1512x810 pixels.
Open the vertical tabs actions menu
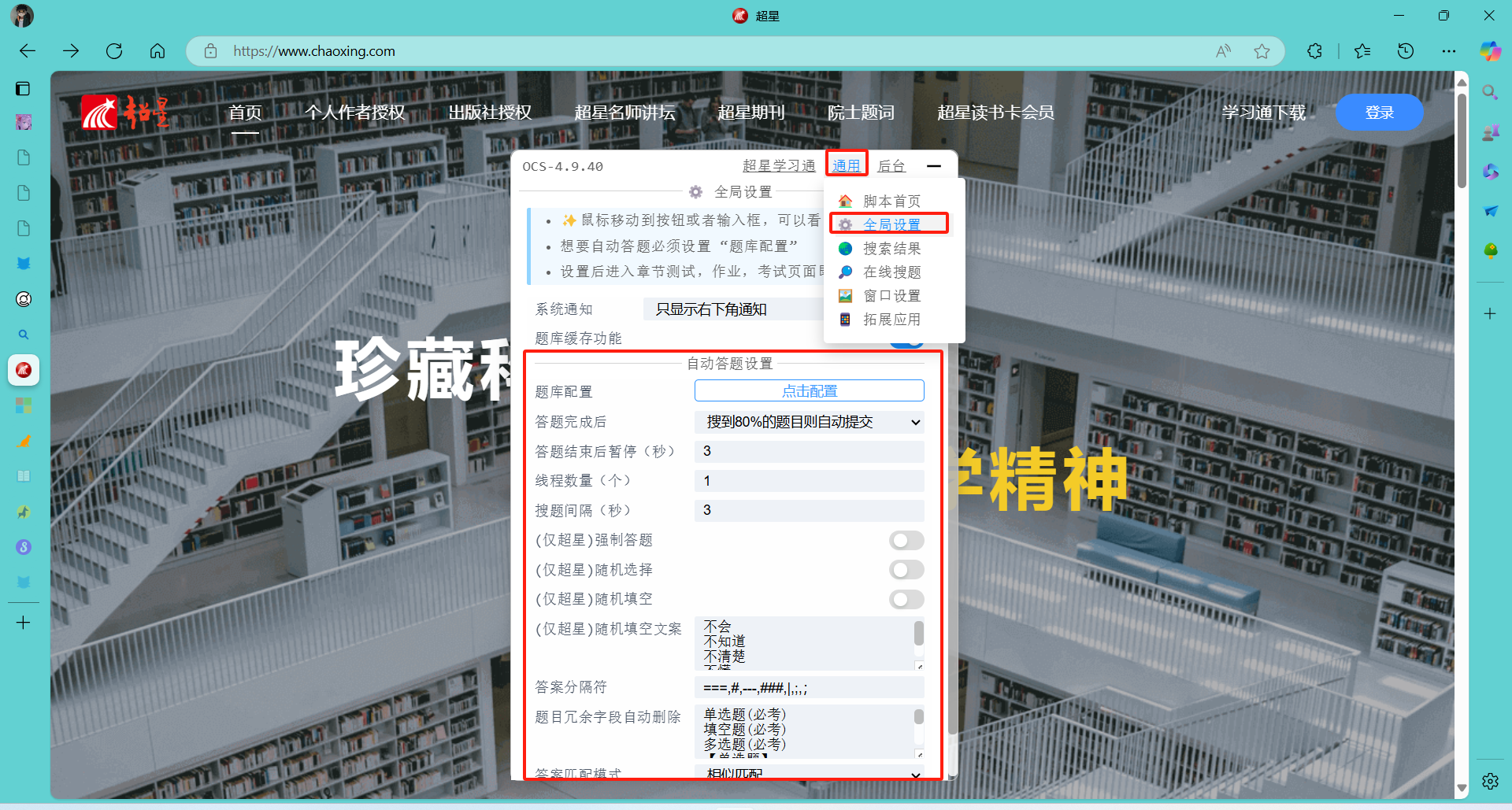pyautogui.click(x=23, y=88)
